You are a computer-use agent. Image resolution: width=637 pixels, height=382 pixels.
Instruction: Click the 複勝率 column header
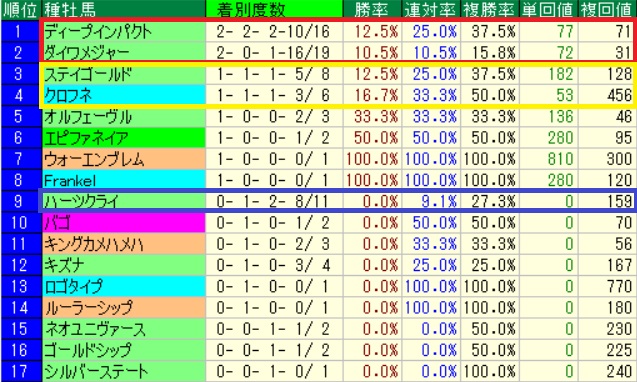(x=490, y=10)
